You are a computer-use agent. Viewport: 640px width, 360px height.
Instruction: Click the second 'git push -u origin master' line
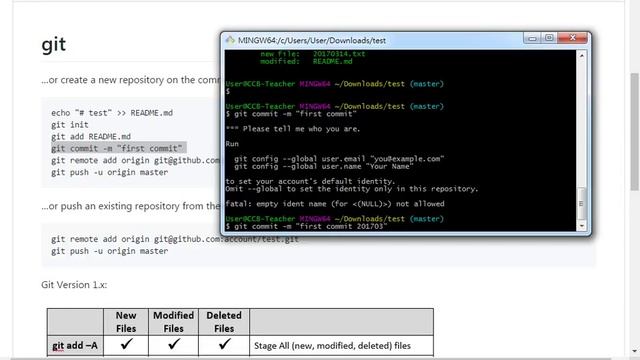[x=109, y=251]
